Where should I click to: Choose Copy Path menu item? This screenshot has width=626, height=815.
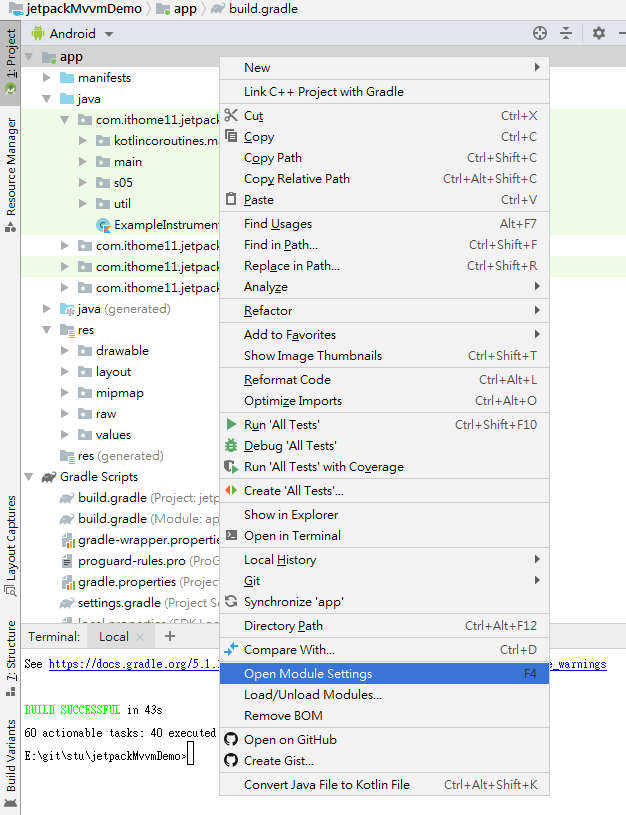384,157
